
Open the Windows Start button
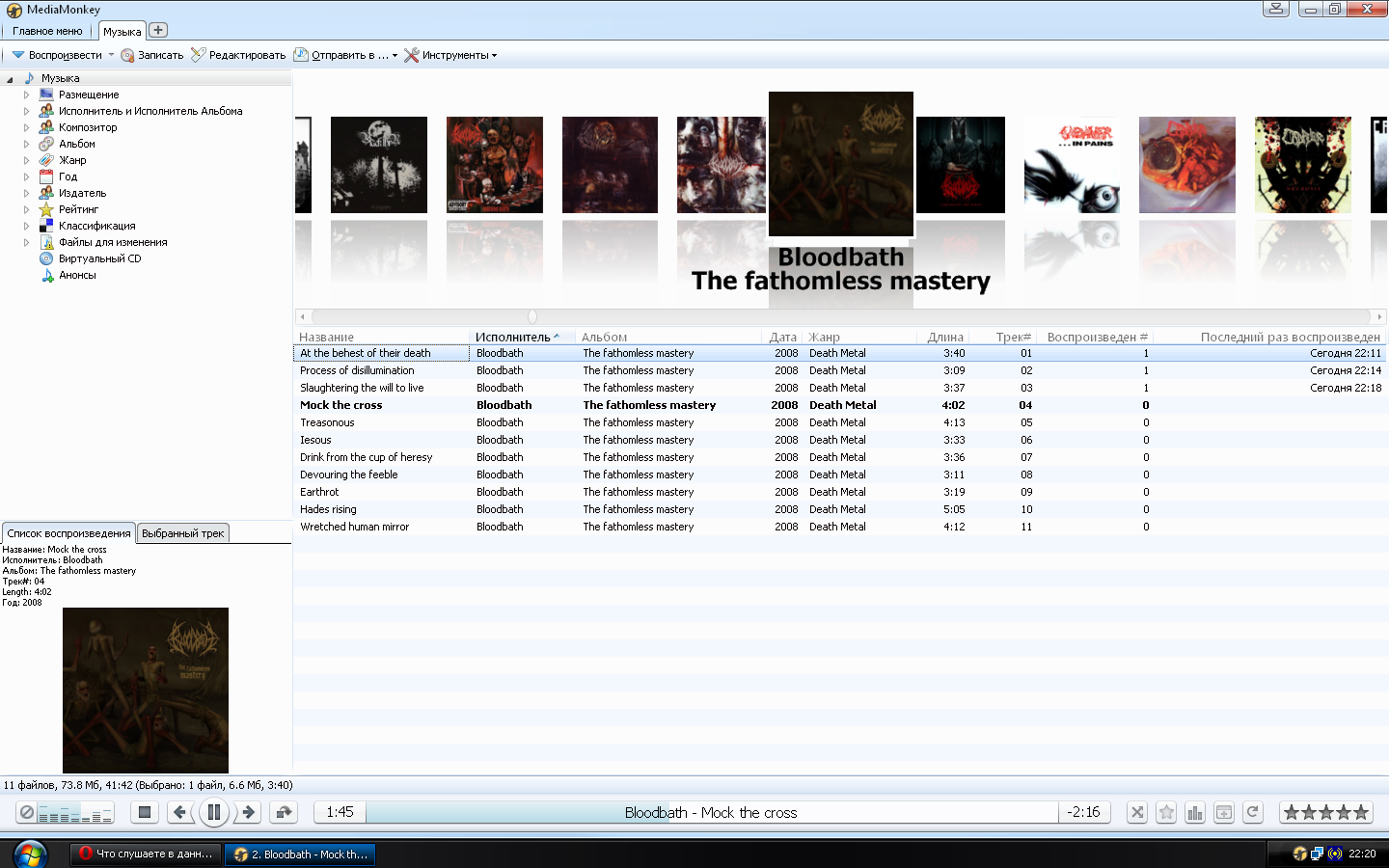[x=30, y=854]
